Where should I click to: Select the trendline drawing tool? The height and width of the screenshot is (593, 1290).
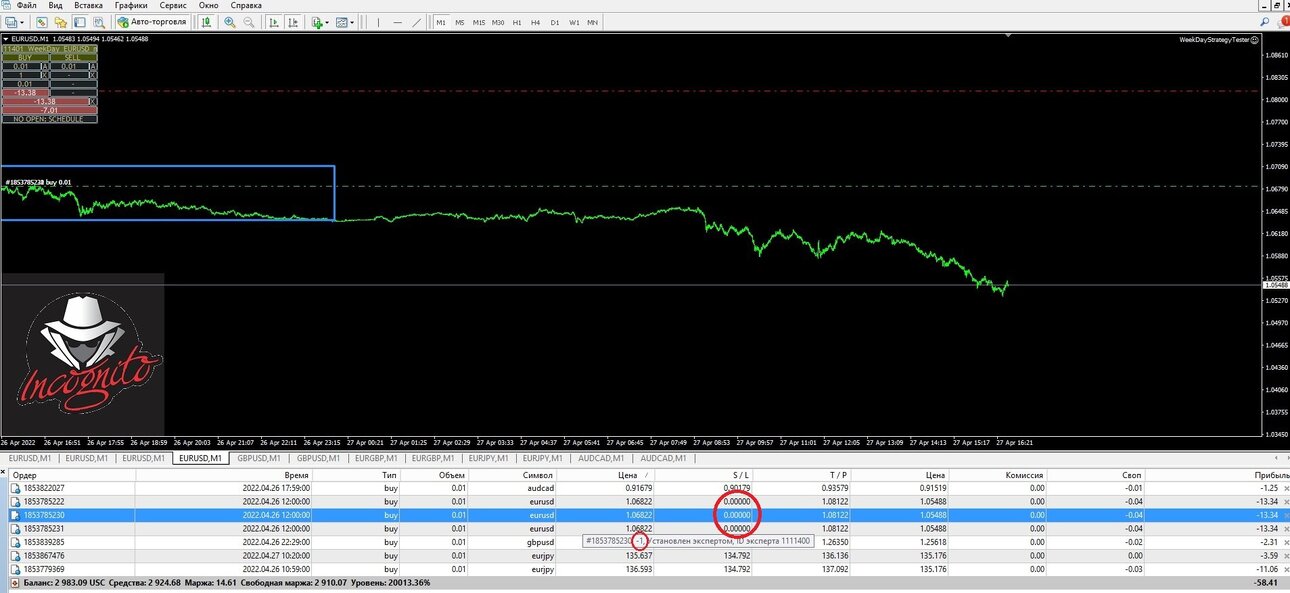[x=417, y=22]
